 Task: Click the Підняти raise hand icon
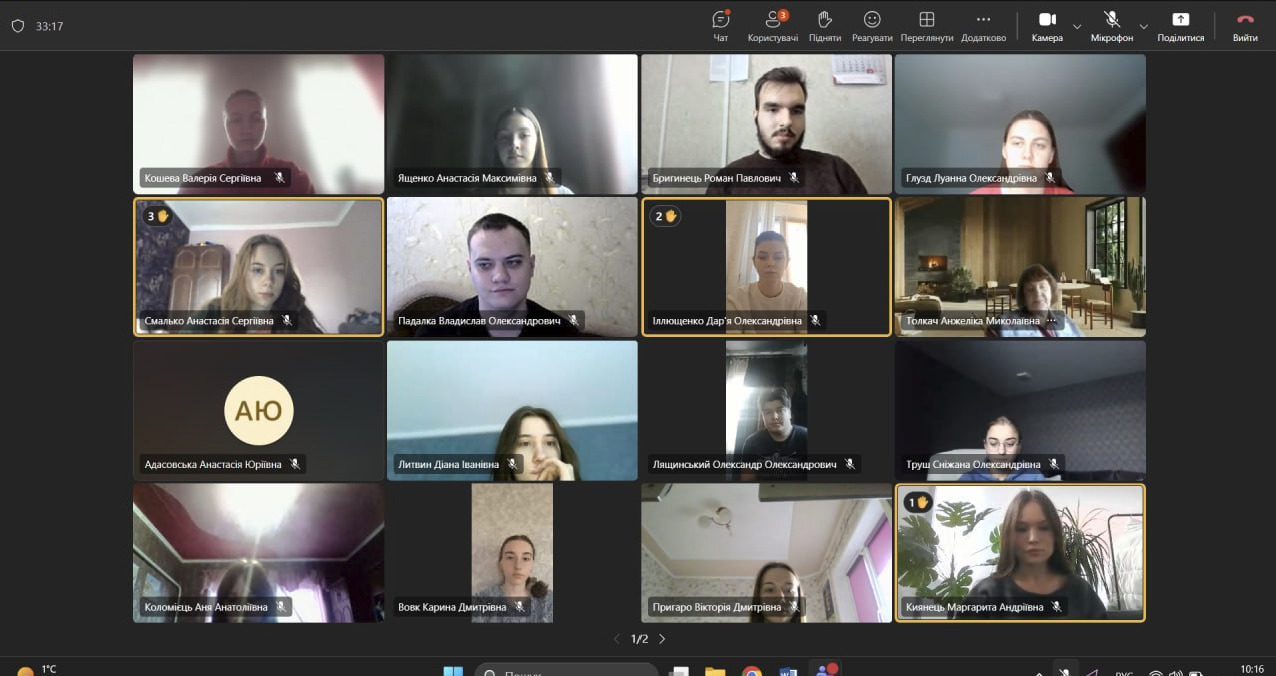824,25
